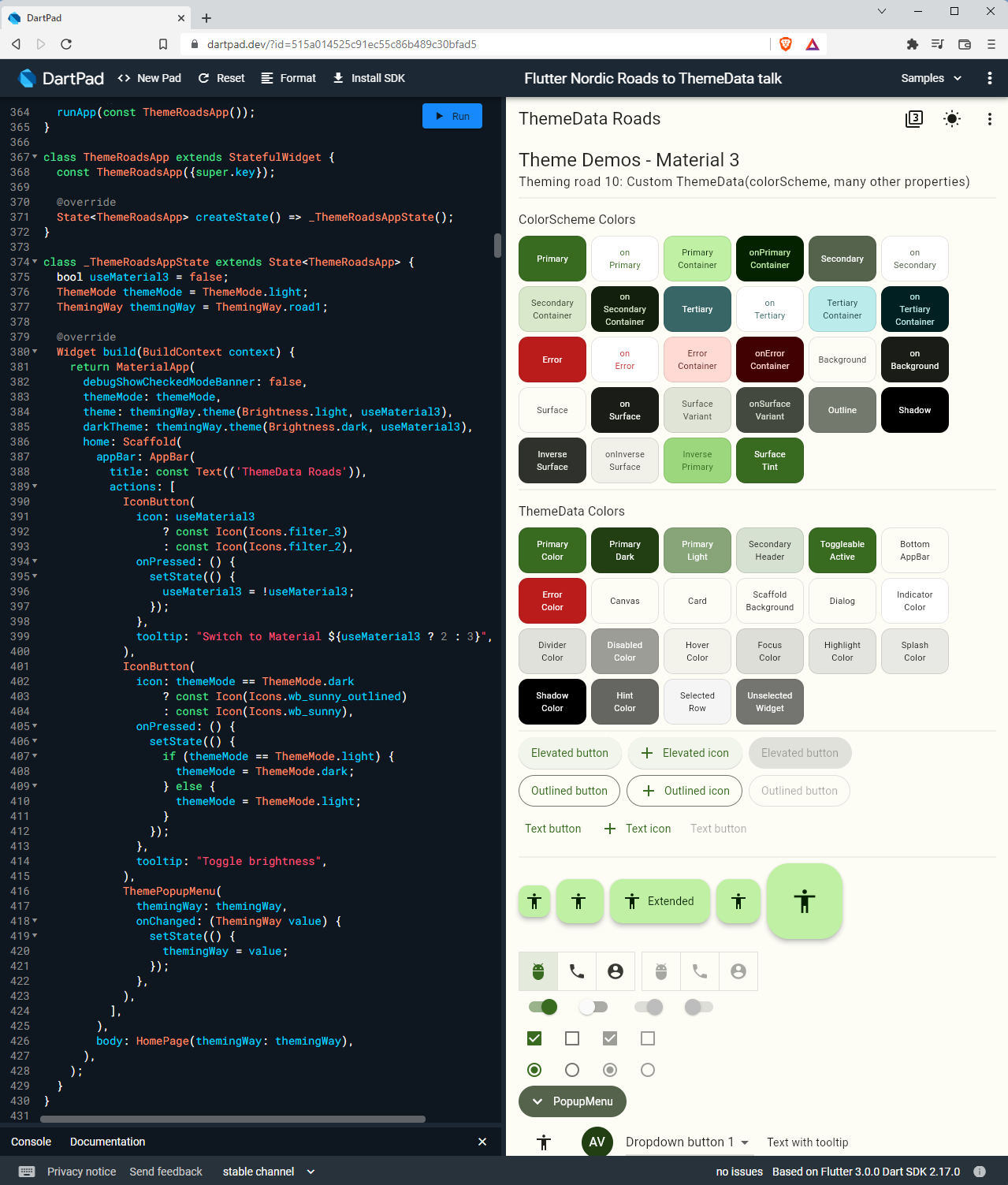The width and height of the screenshot is (1008, 1185).
Task: Open the Documentation tab
Action: (107, 1142)
